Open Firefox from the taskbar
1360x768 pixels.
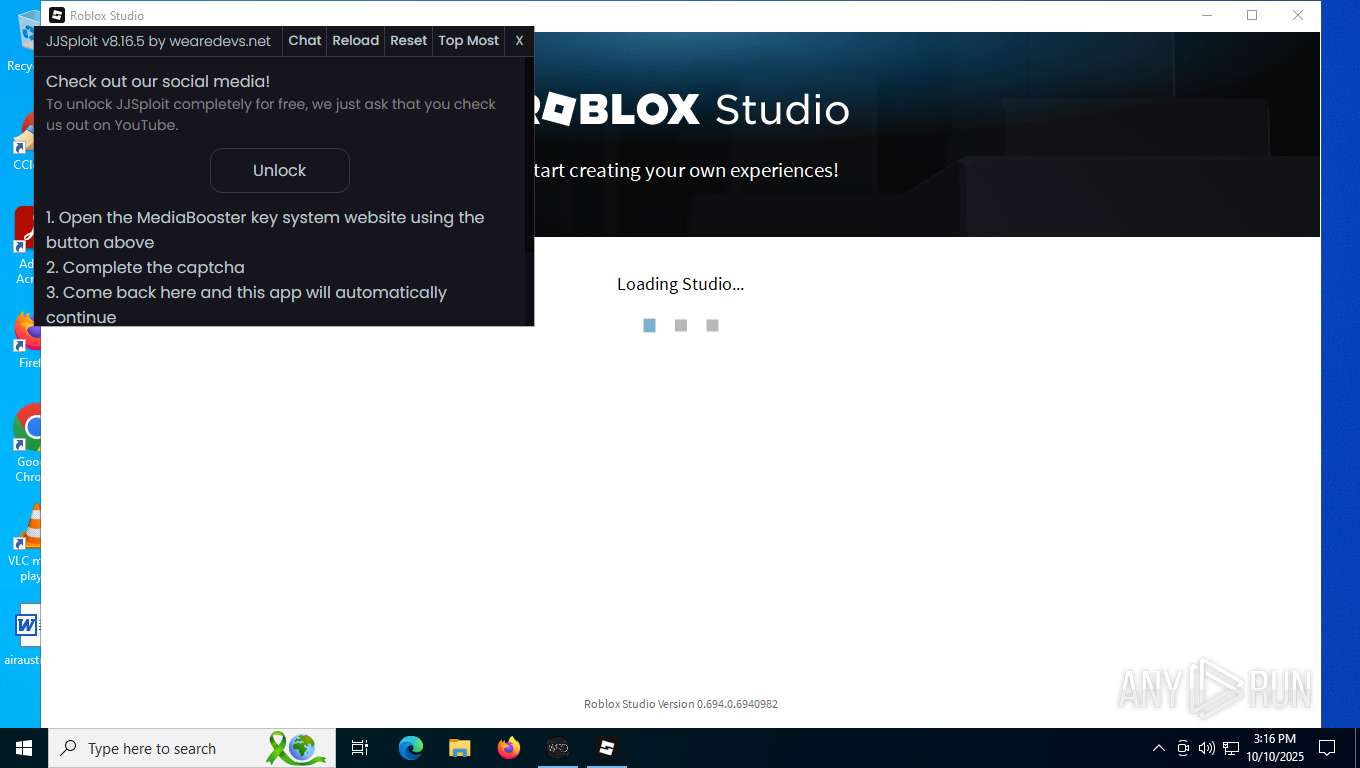point(509,748)
